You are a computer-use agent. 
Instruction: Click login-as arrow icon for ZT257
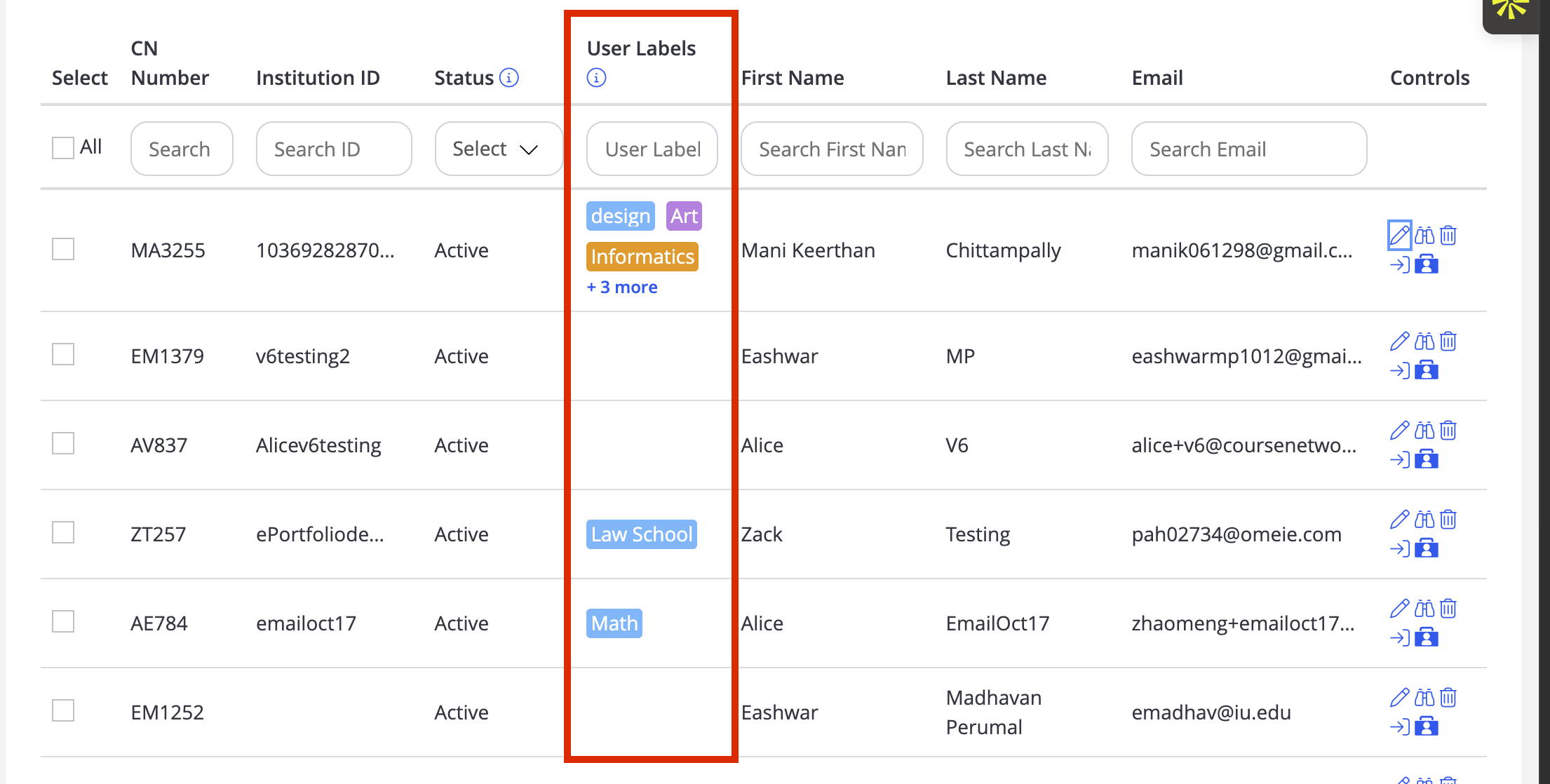(1399, 548)
